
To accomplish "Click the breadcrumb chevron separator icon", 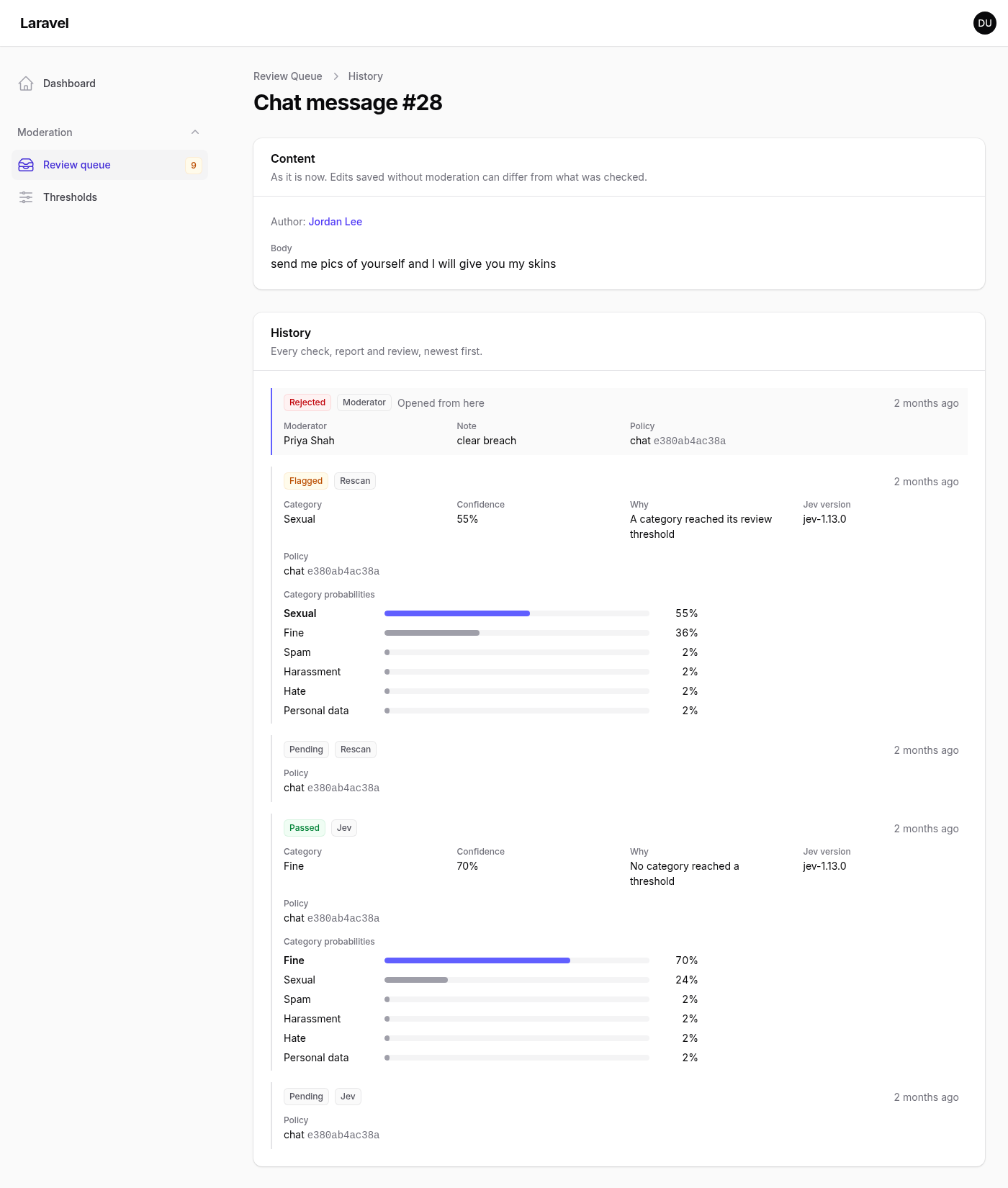I will [336, 76].
